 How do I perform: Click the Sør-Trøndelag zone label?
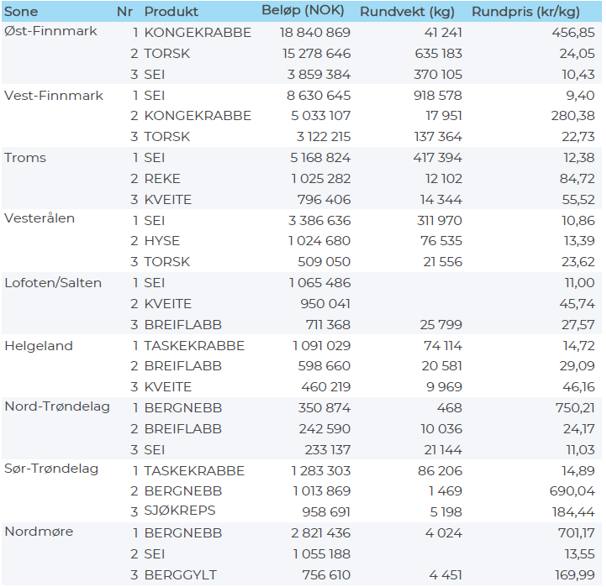click(54, 470)
